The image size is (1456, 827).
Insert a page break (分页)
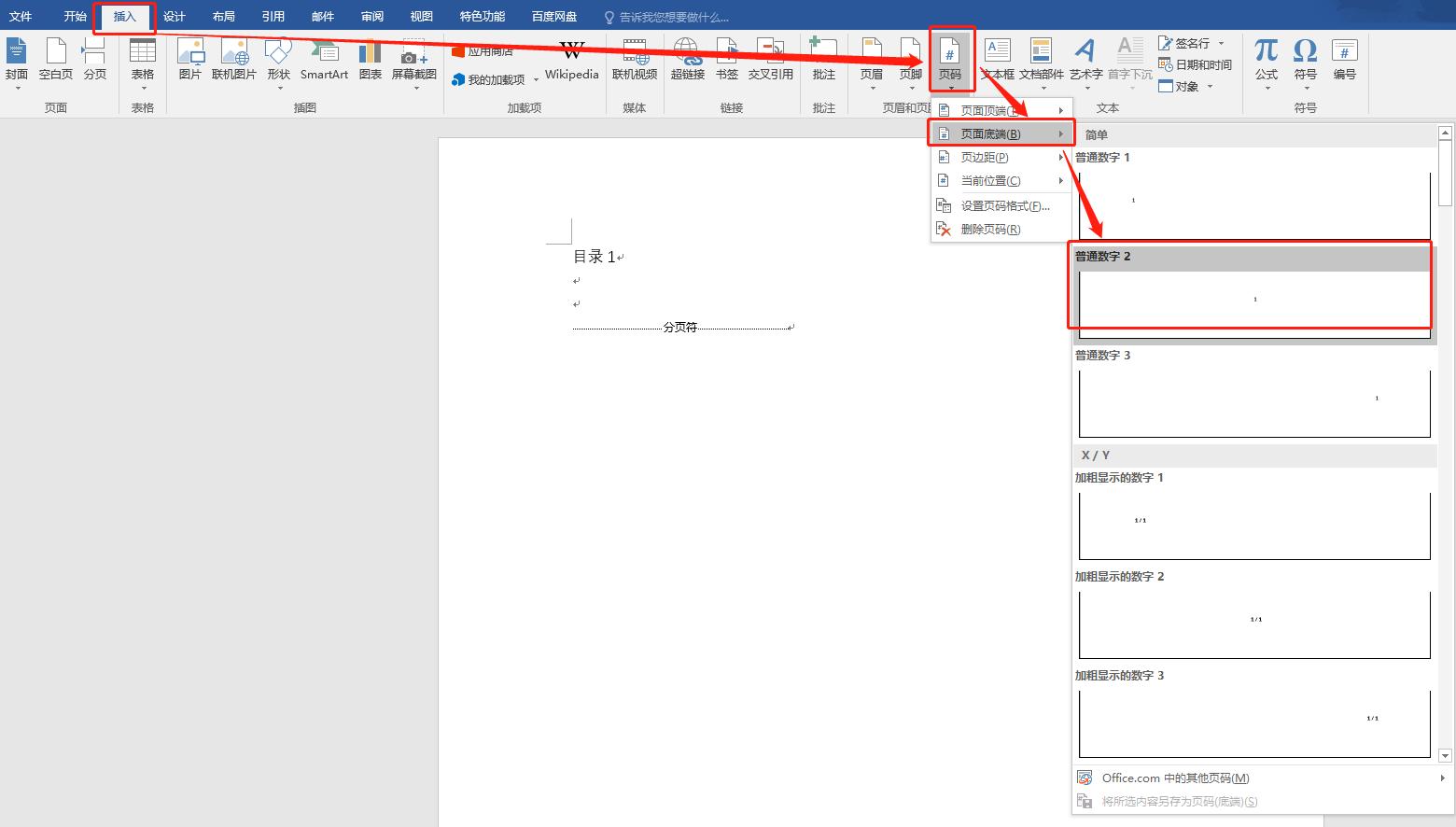point(95,62)
